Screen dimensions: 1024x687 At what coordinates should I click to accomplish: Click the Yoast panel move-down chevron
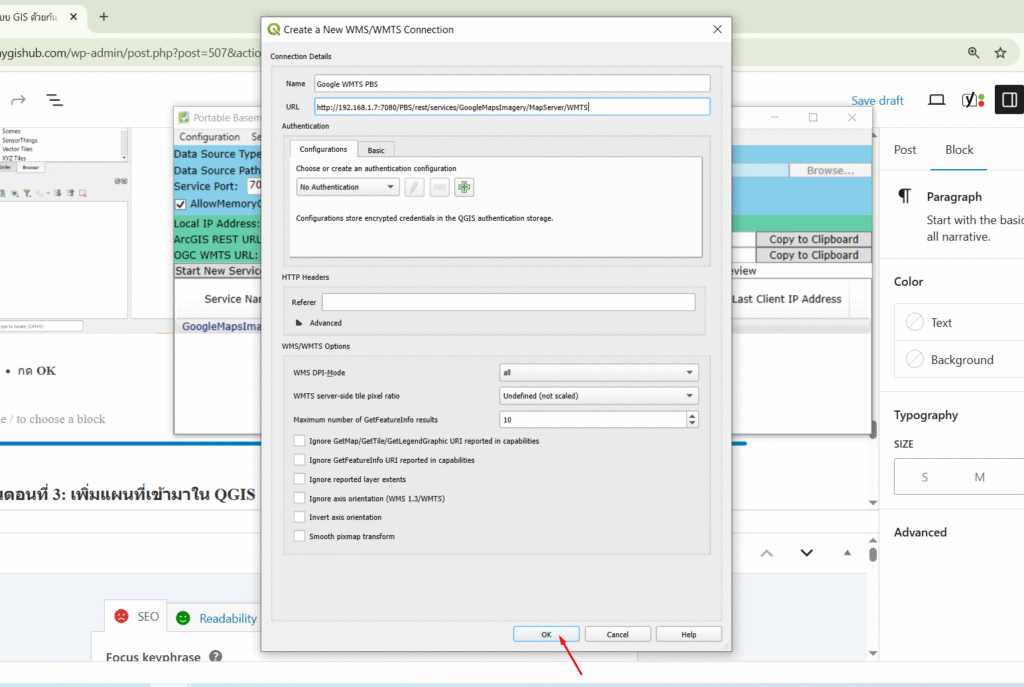807,553
